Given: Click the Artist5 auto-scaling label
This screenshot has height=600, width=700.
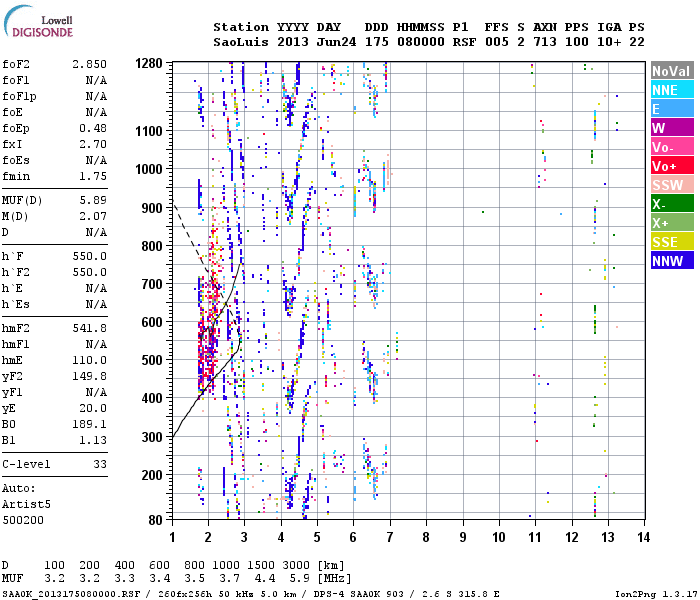Looking at the screenshot, I should coord(26,504).
